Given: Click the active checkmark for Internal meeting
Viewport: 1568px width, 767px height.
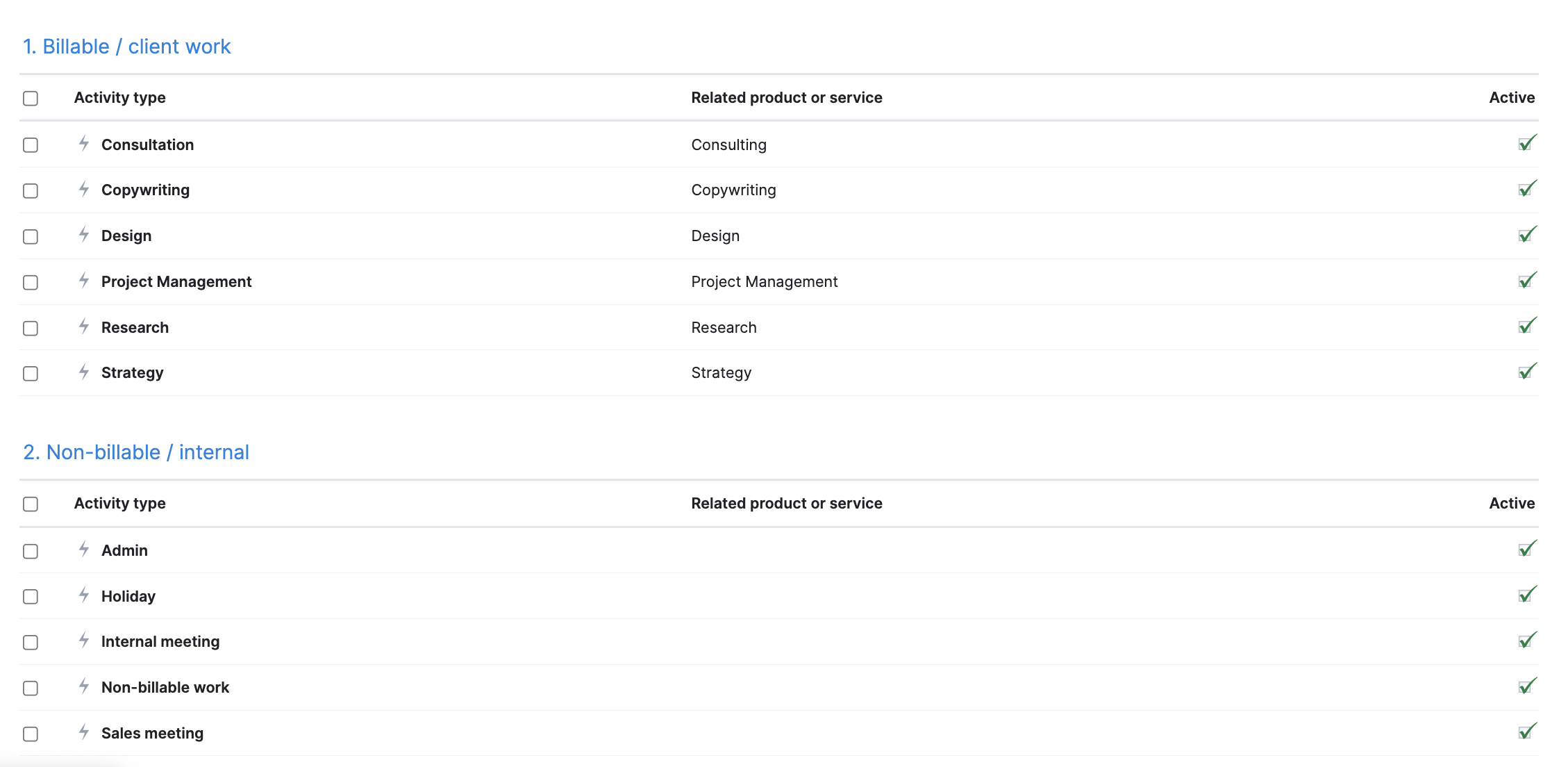Looking at the screenshot, I should point(1528,640).
